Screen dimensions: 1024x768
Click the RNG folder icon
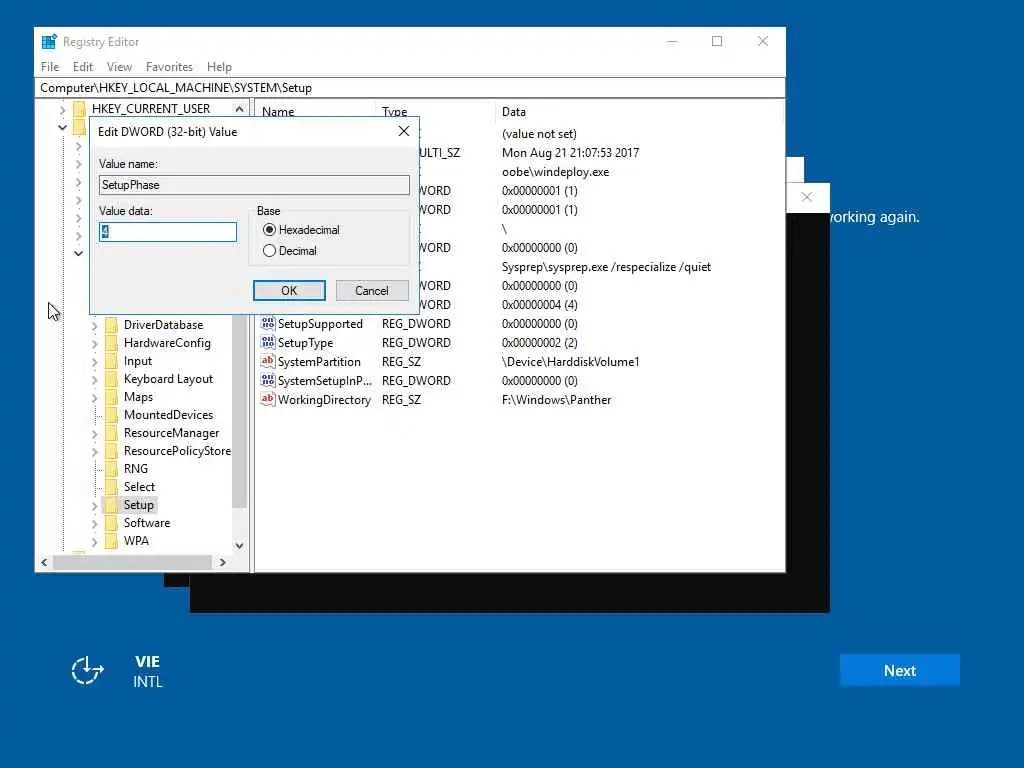tap(112, 468)
